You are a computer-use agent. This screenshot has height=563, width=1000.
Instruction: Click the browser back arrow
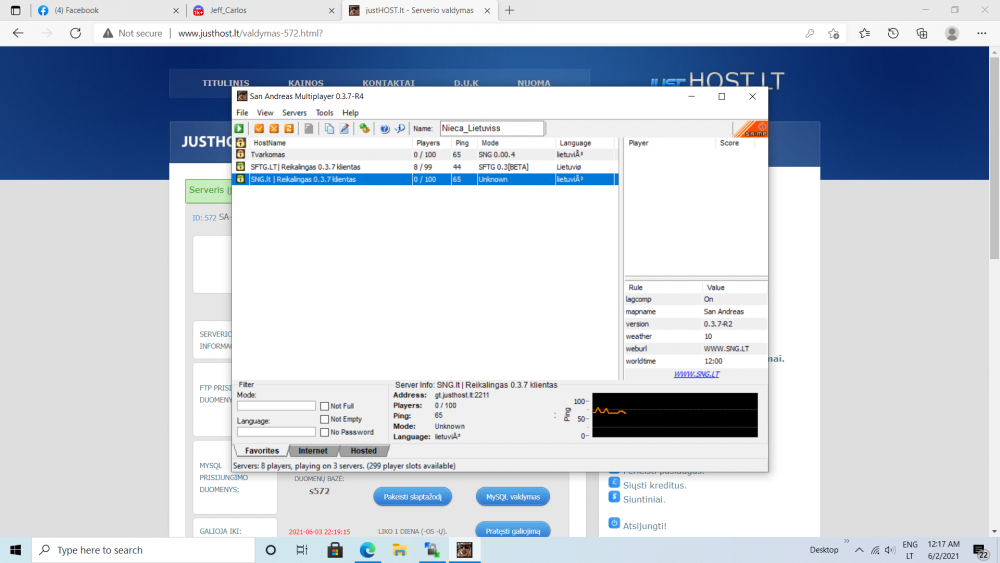18,33
